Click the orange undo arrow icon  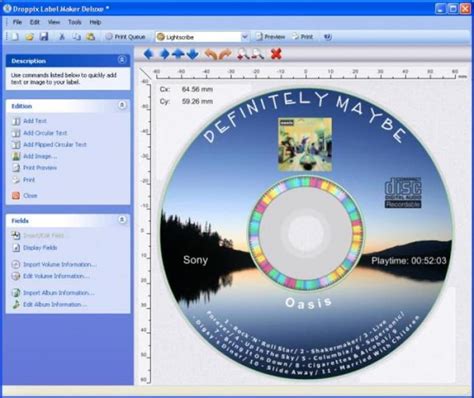pos(210,54)
